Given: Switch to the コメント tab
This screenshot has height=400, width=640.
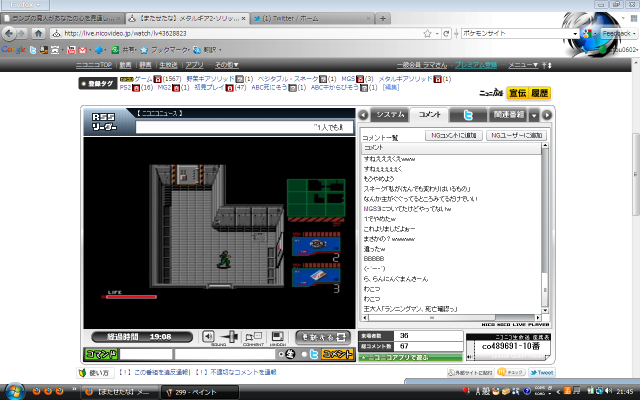Looking at the screenshot, I should [429, 115].
